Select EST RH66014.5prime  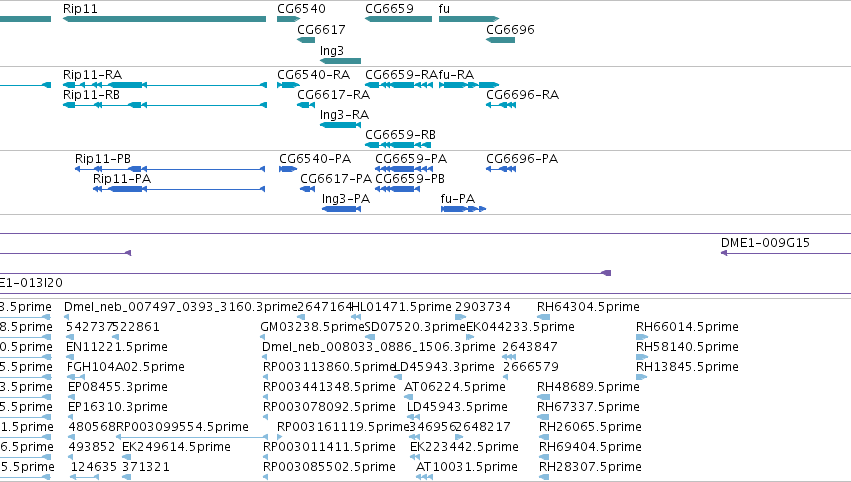tap(687, 327)
